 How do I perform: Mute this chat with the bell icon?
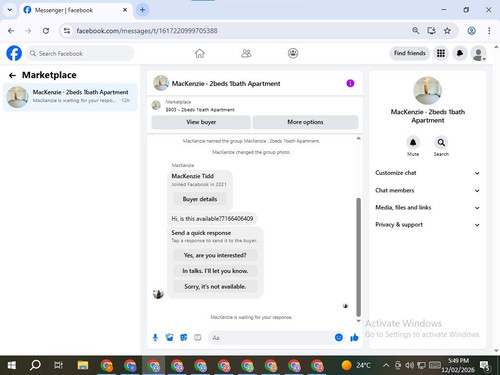[413, 143]
